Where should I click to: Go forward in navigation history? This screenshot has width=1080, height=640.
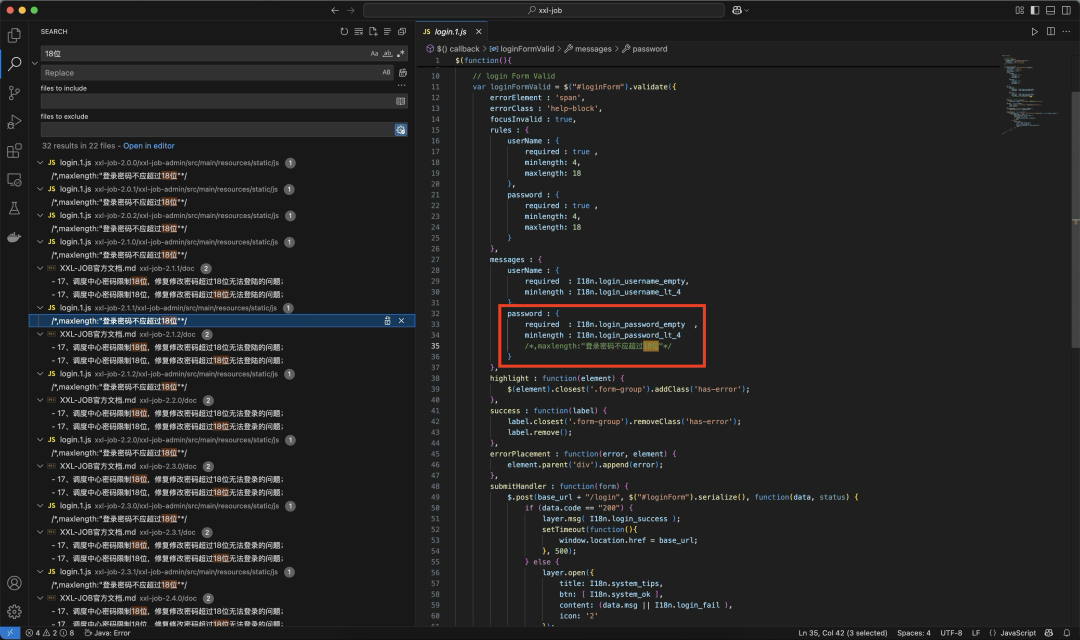pos(351,10)
